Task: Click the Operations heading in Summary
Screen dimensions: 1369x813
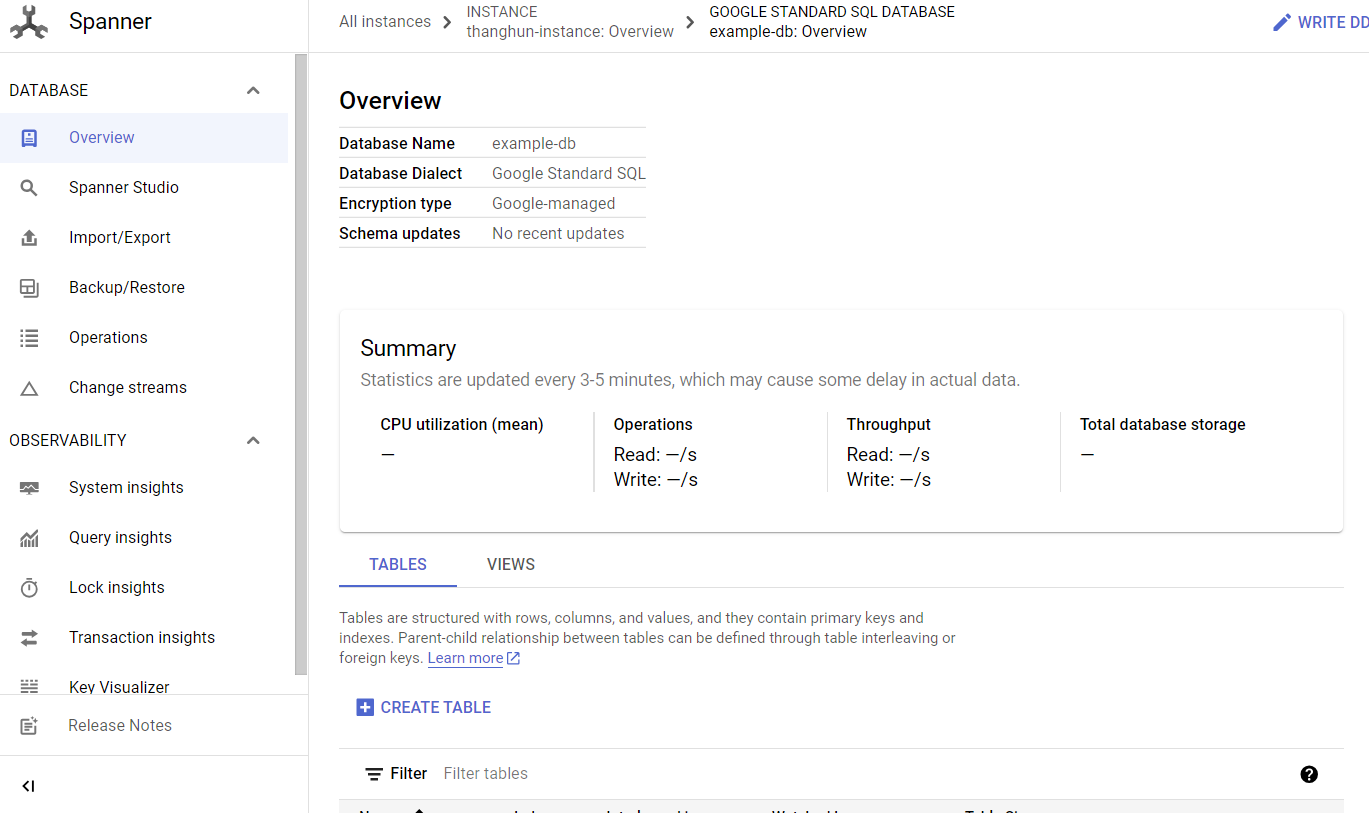Action: [653, 425]
